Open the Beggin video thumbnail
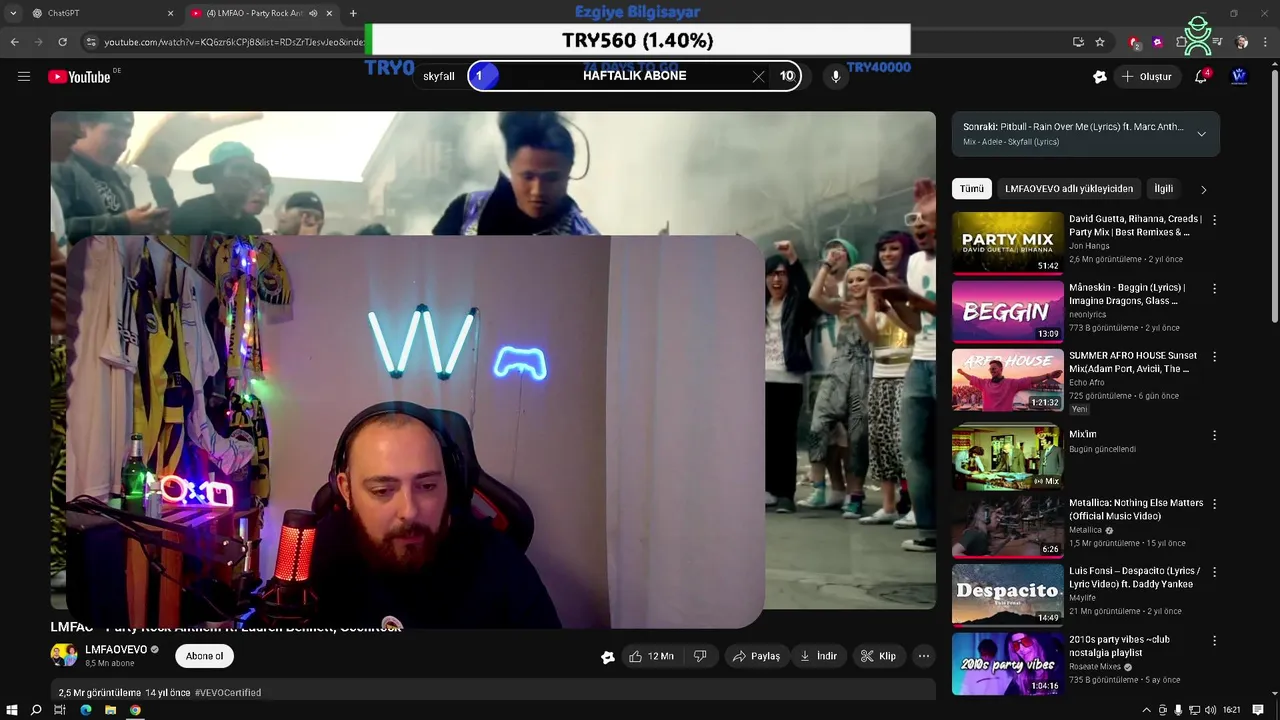 click(1007, 311)
